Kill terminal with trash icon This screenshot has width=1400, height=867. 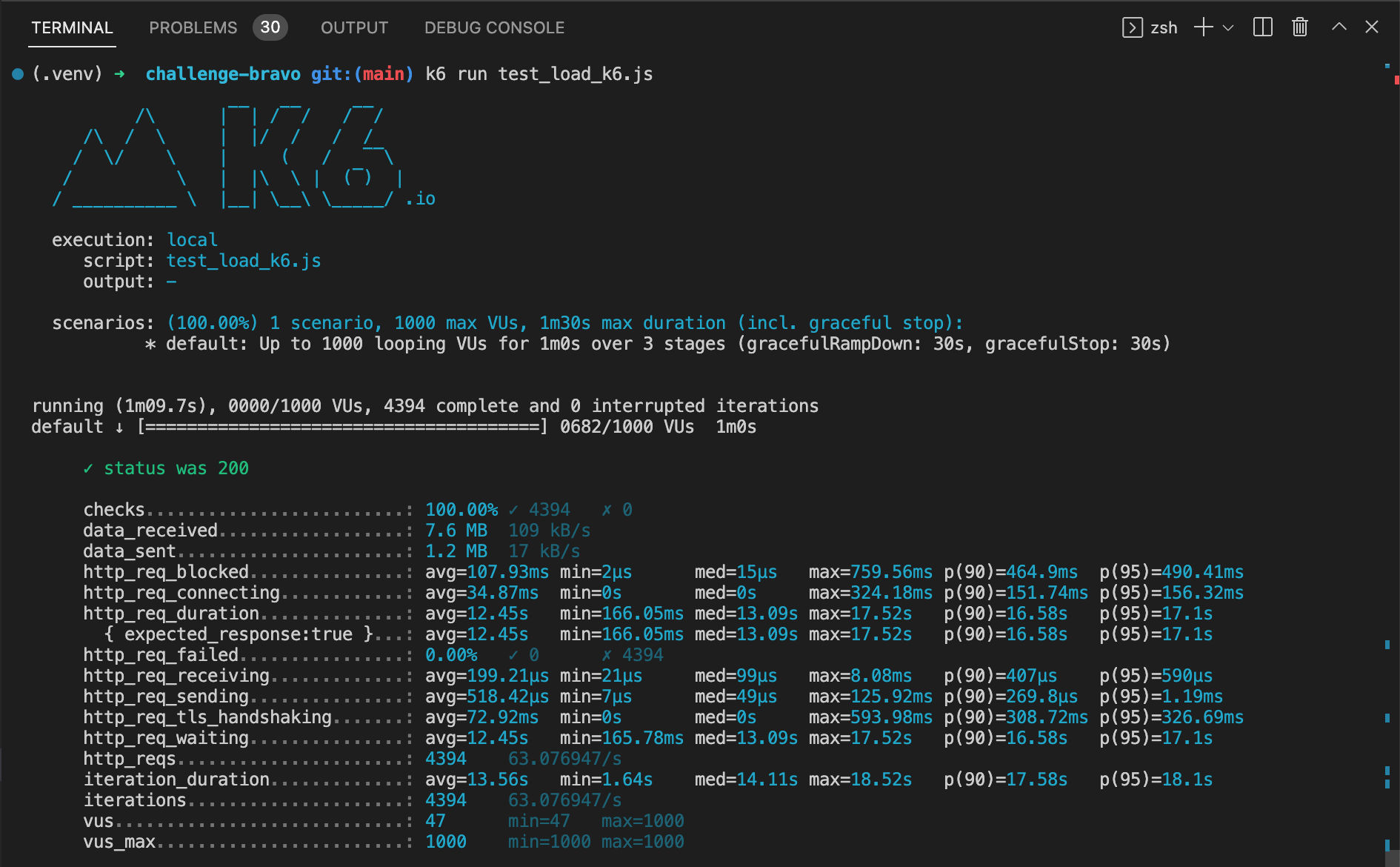pyautogui.click(x=1300, y=27)
